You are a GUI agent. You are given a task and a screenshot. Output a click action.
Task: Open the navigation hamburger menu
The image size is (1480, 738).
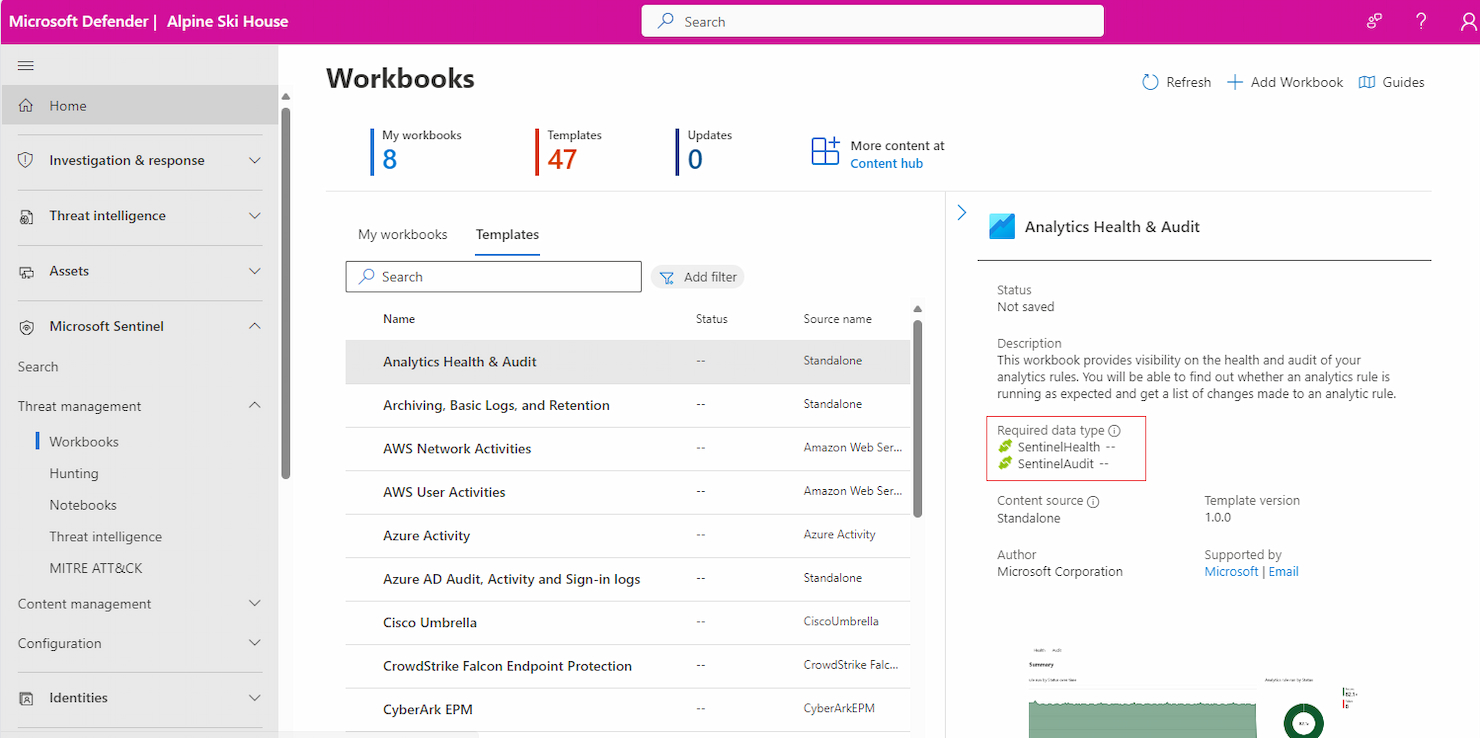(25, 65)
